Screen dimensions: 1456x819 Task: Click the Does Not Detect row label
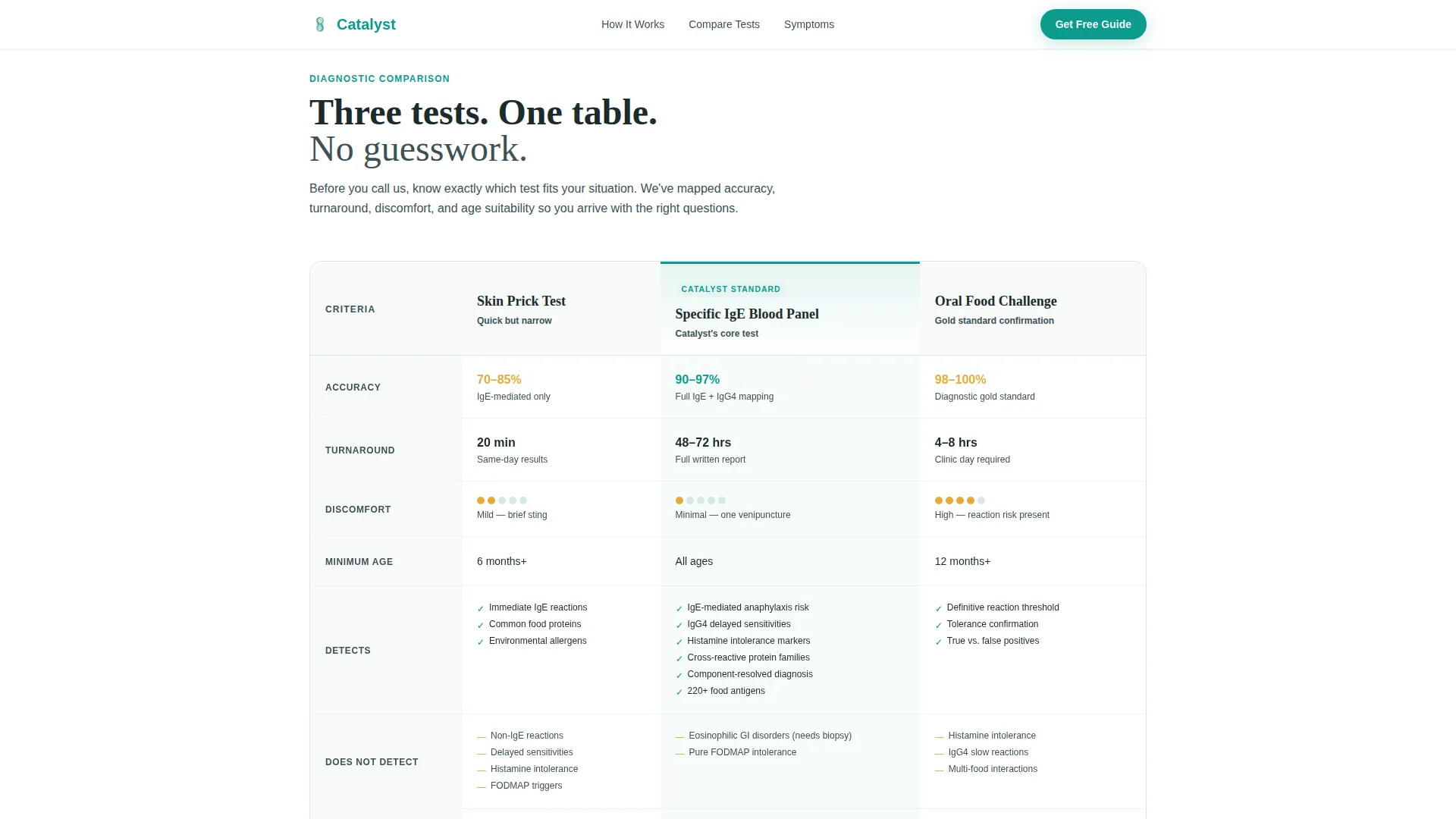pyautogui.click(x=372, y=762)
